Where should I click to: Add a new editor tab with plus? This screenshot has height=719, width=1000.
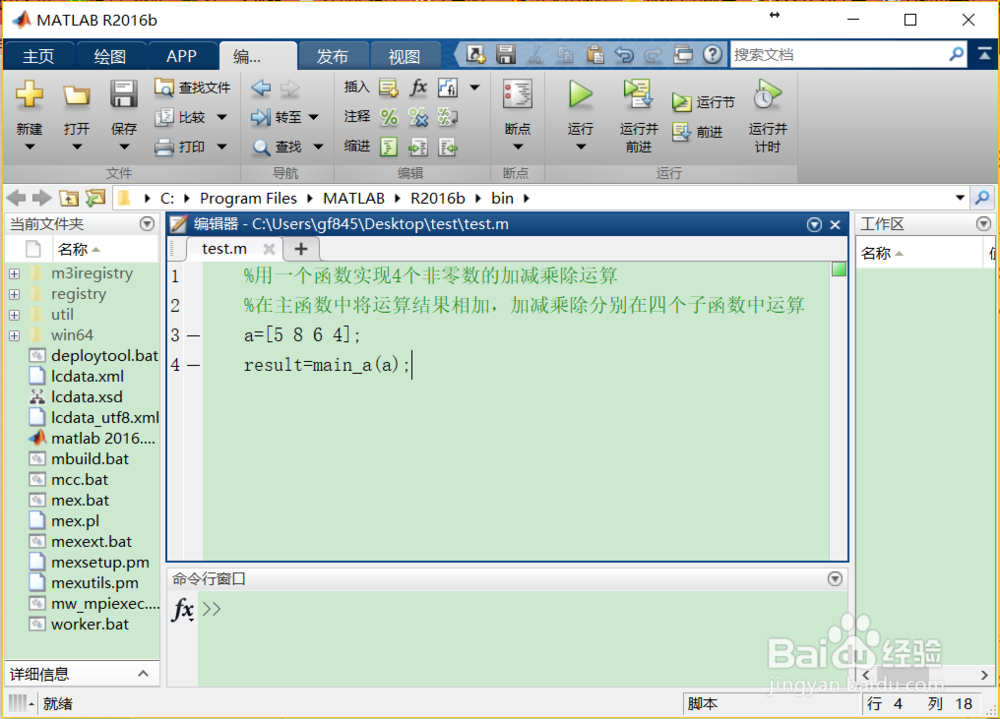(301, 249)
